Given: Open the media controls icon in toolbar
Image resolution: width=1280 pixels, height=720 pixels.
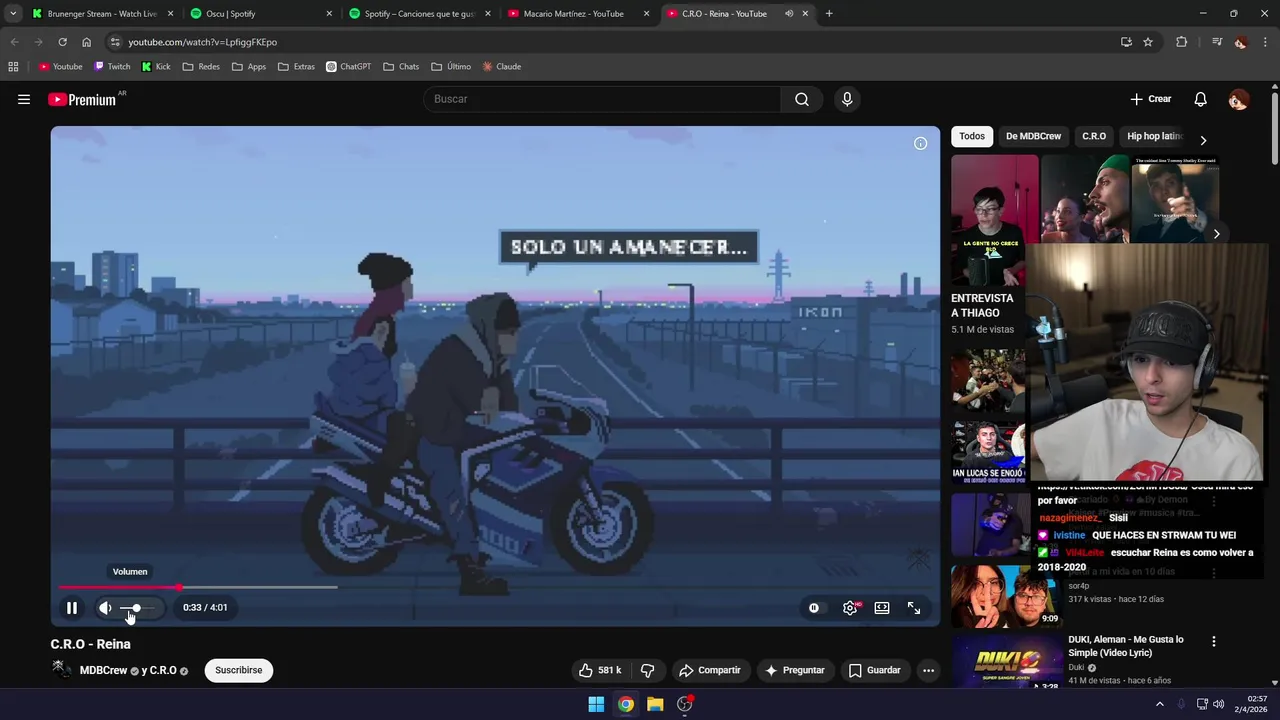Looking at the screenshot, I should [1216, 42].
